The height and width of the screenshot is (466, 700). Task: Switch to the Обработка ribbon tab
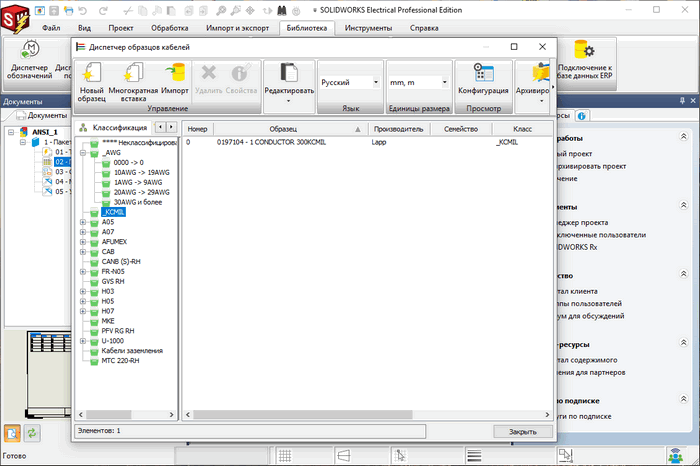coord(170,28)
